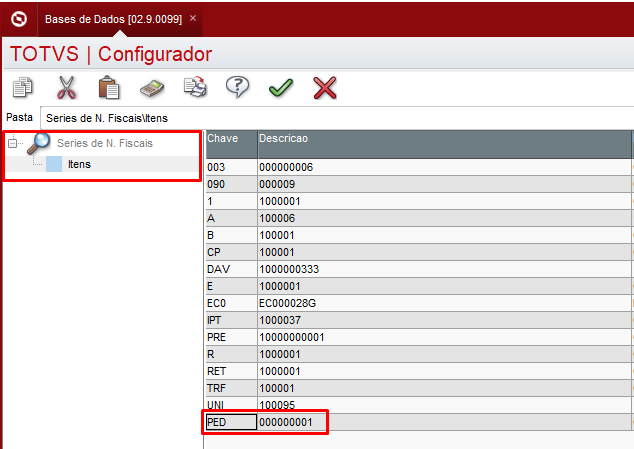Viewport: 634px width, 449px height.
Task: Select the row with key B
Action: point(418,235)
